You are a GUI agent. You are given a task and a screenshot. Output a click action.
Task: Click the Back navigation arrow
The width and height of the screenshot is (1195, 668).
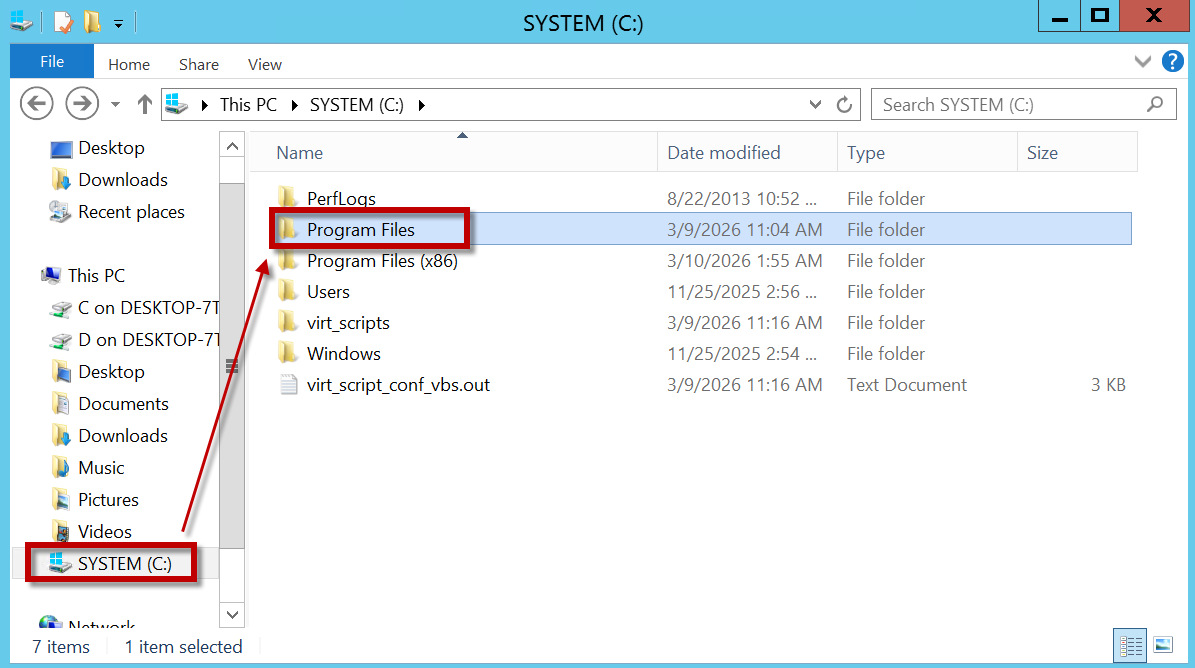[x=37, y=103]
